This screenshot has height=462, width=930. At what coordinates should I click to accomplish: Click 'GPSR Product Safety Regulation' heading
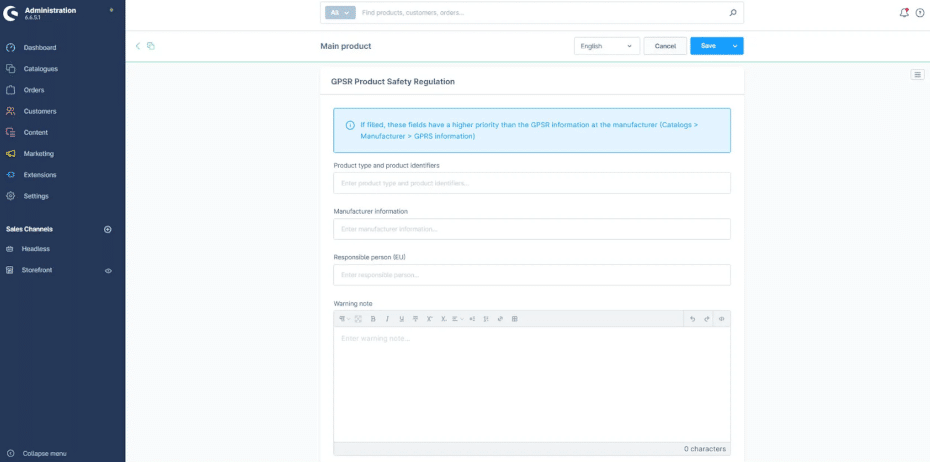(x=393, y=82)
